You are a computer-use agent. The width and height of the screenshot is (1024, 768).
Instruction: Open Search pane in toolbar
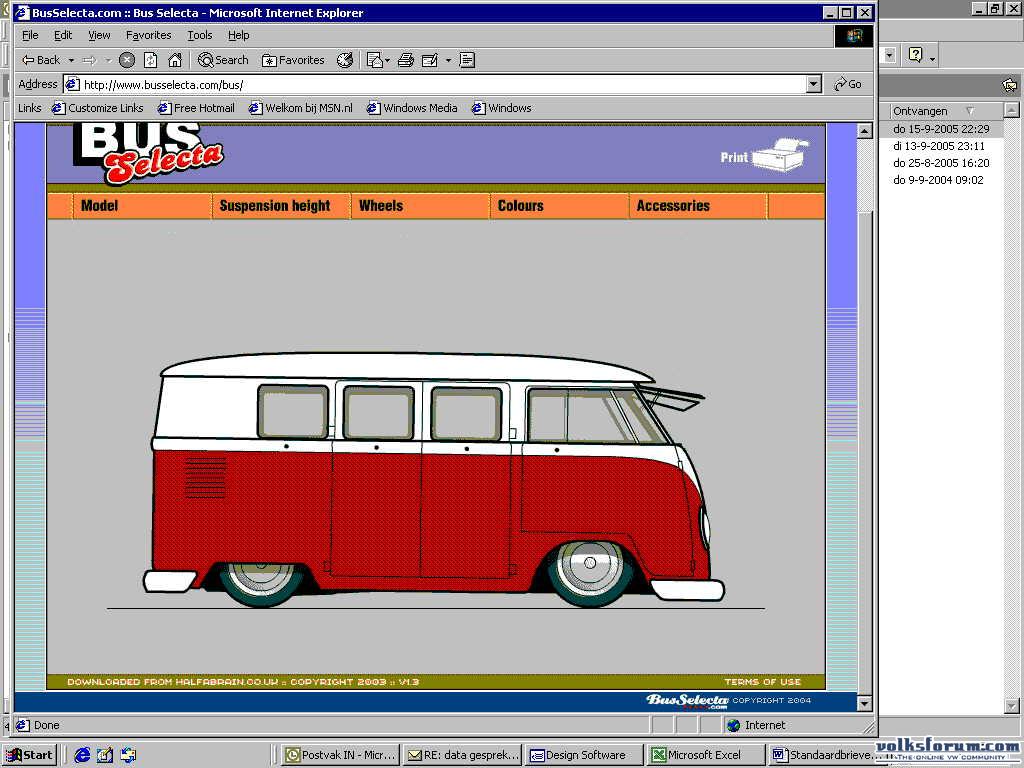(x=223, y=60)
